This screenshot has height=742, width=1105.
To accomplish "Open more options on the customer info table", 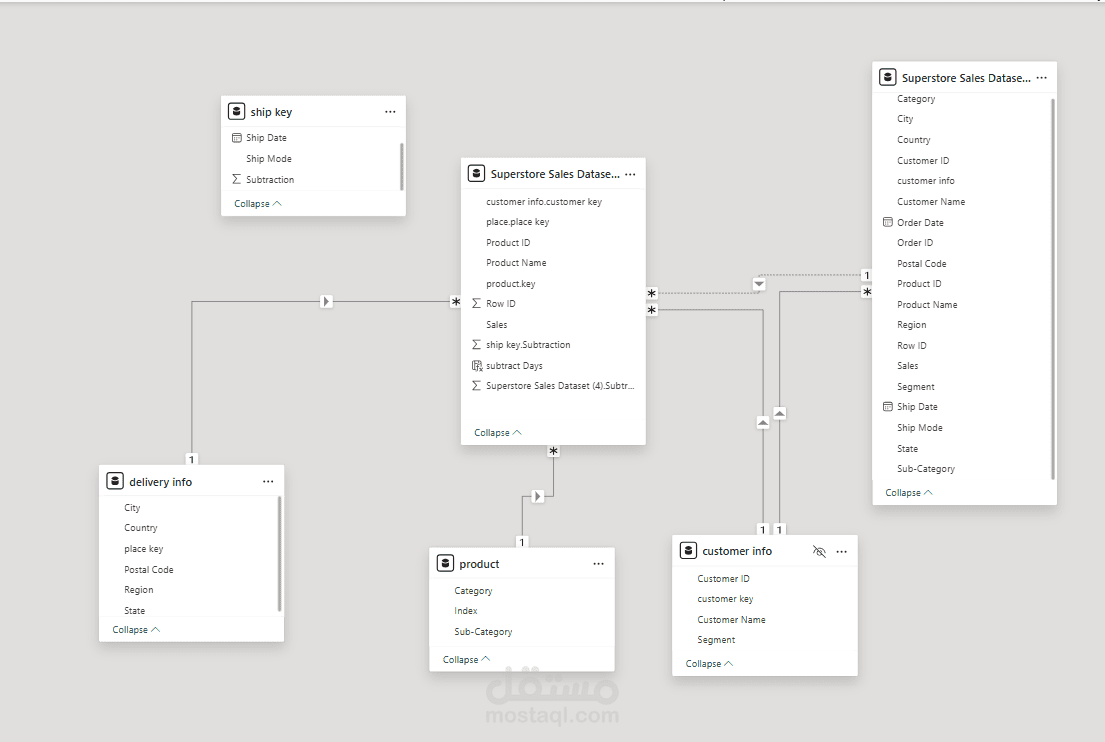I will (841, 551).
